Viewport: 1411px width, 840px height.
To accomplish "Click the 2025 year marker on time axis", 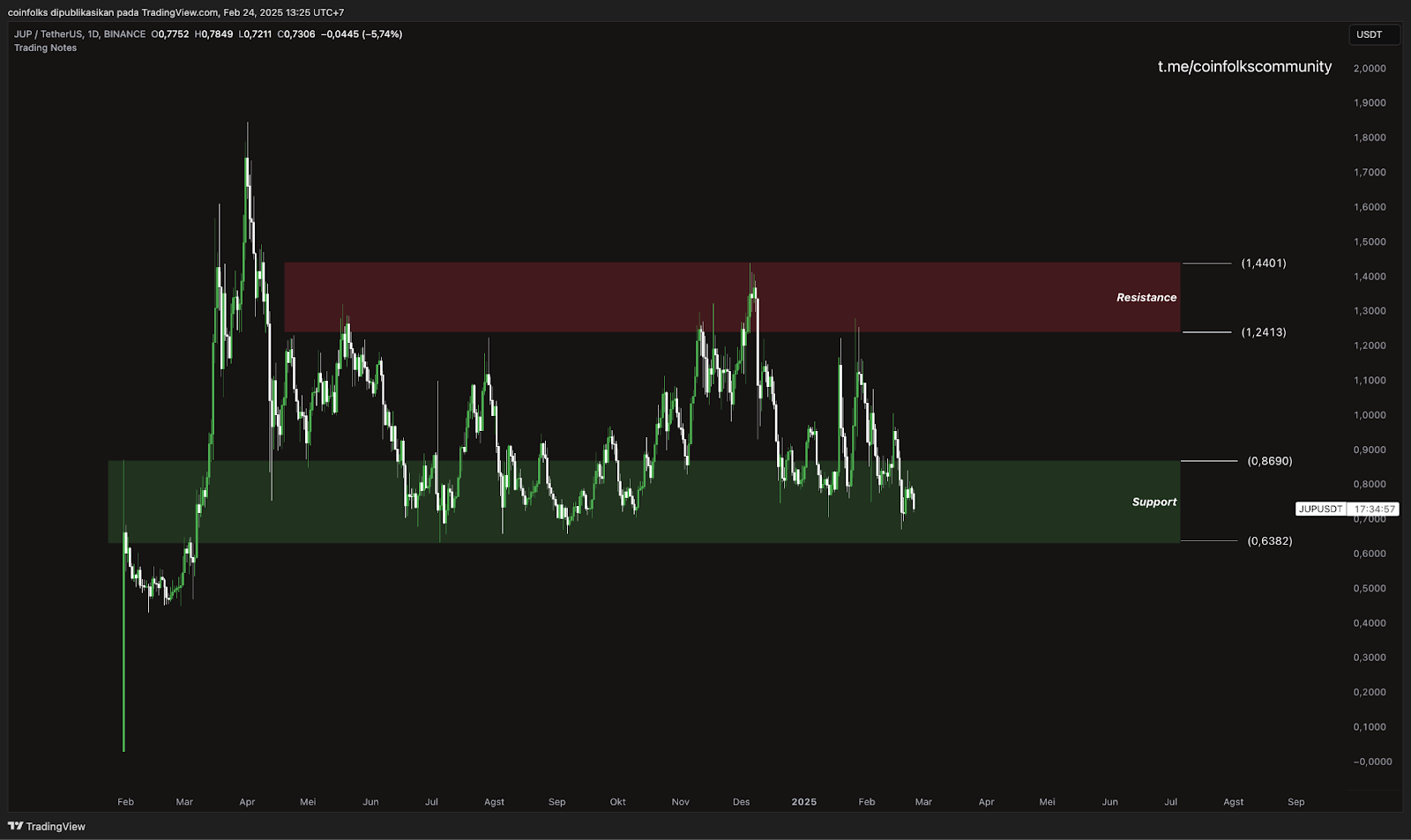I will point(803,802).
